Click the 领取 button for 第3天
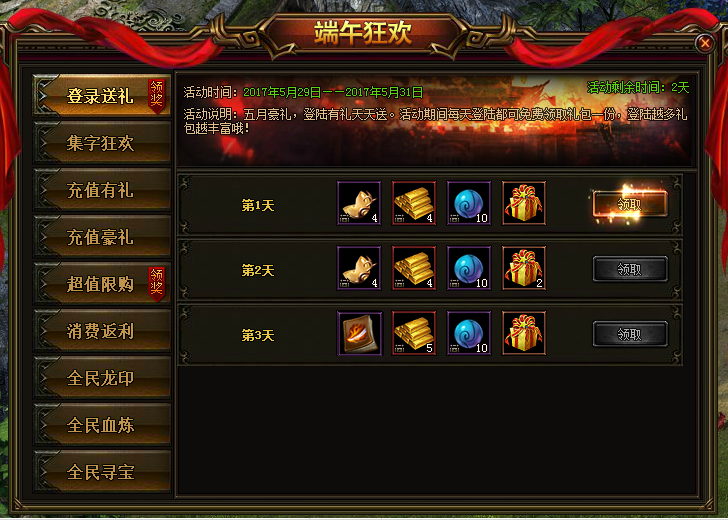The image size is (728, 520). 630,334
